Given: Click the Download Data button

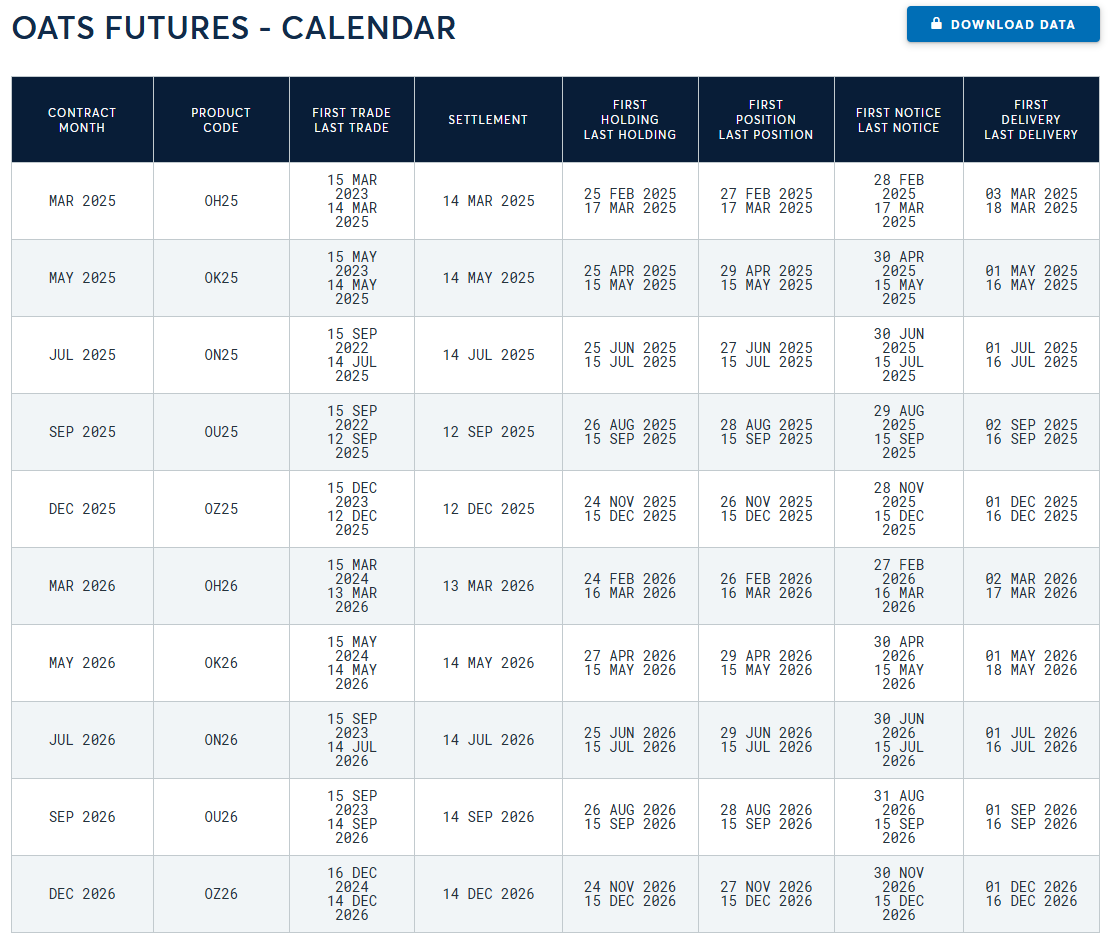Looking at the screenshot, I should click(x=1003, y=24).
